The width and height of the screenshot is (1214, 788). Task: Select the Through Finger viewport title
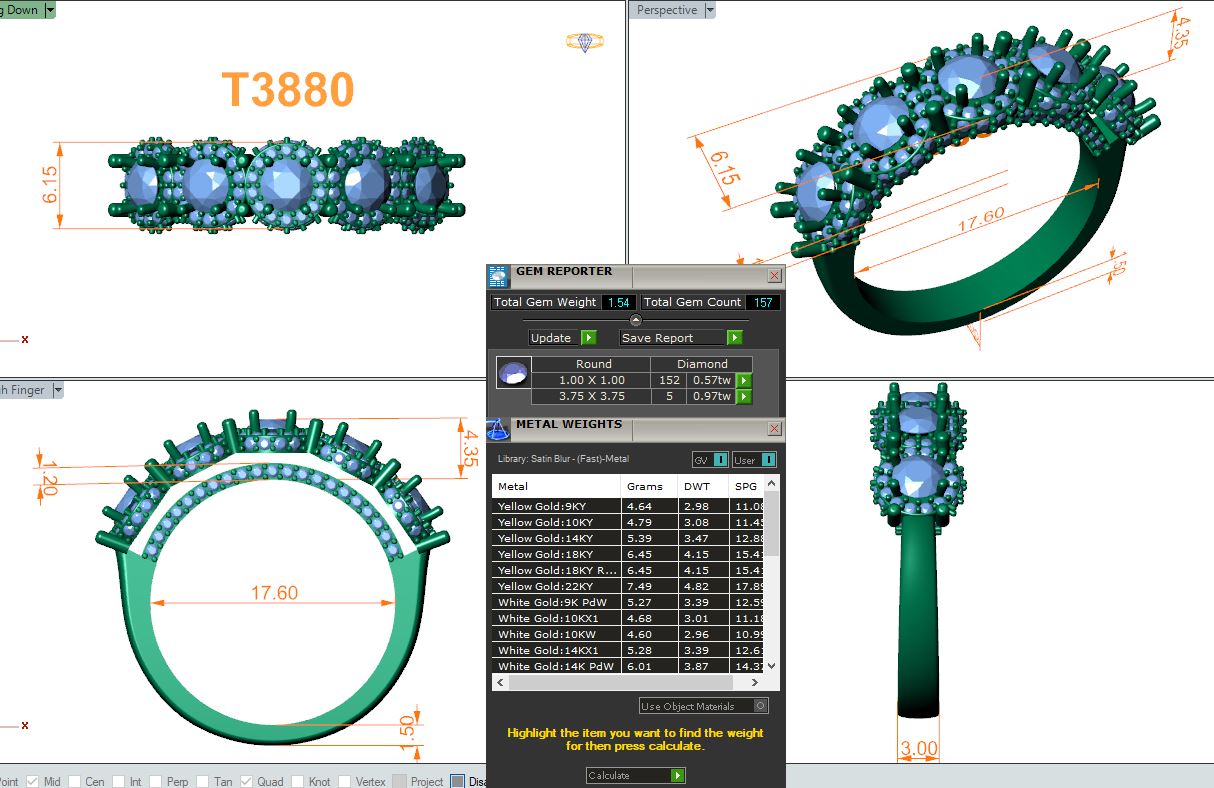pyautogui.click(x=24, y=390)
